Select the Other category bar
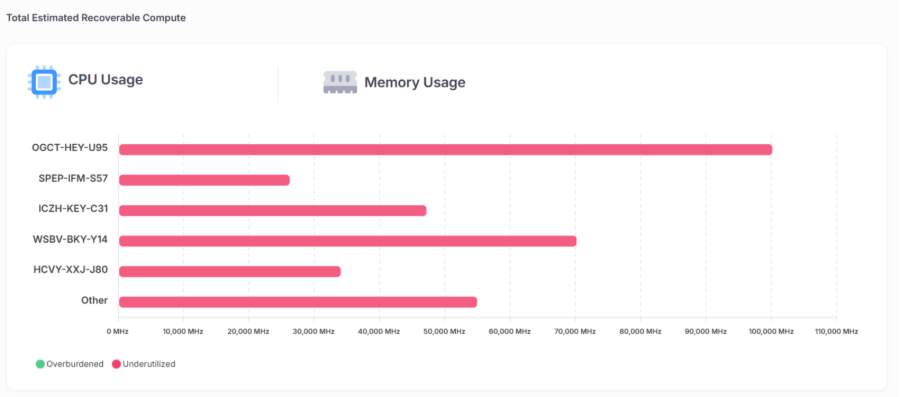The width and height of the screenshot is (900, 397). [298, 302]
